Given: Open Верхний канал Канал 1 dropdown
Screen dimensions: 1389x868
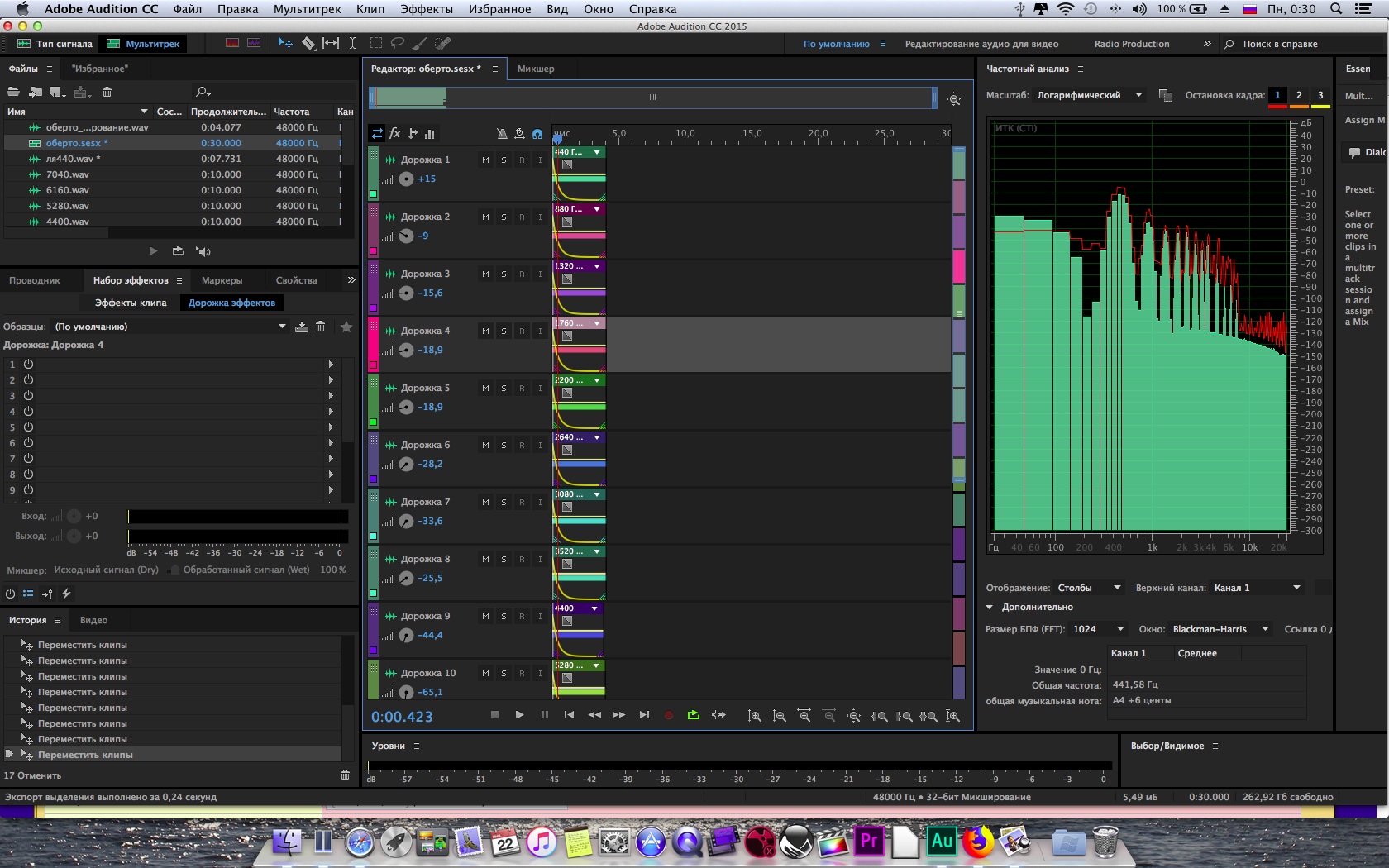Looking at the screenshot, I should pos(1258,588).
